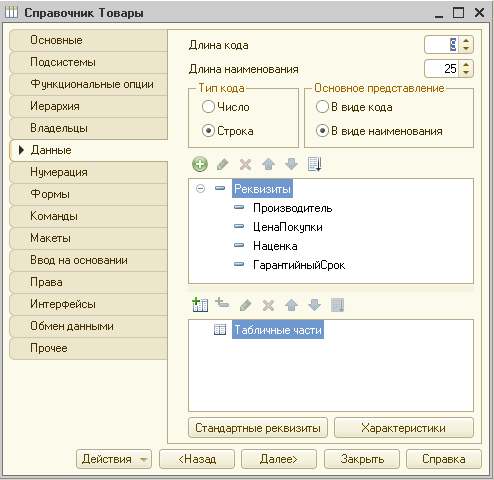Increase Длина наименования with up spinner
Viewport: 494px width, 480px height.
(466, 65)
